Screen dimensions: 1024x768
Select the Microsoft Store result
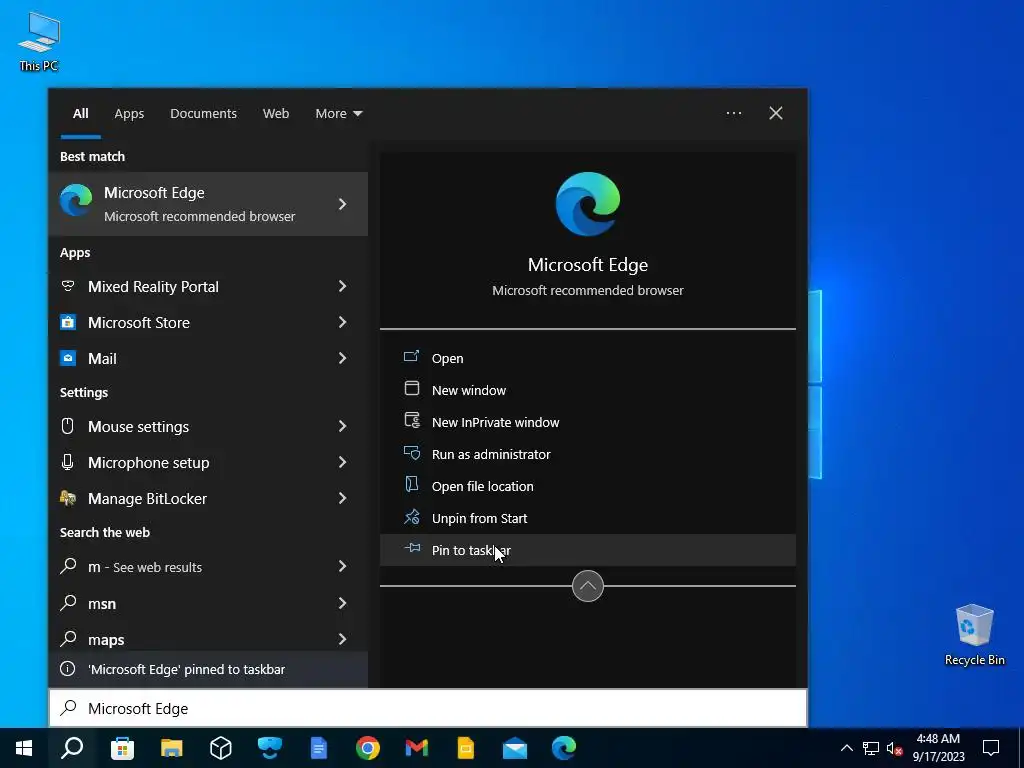[208, 322]
